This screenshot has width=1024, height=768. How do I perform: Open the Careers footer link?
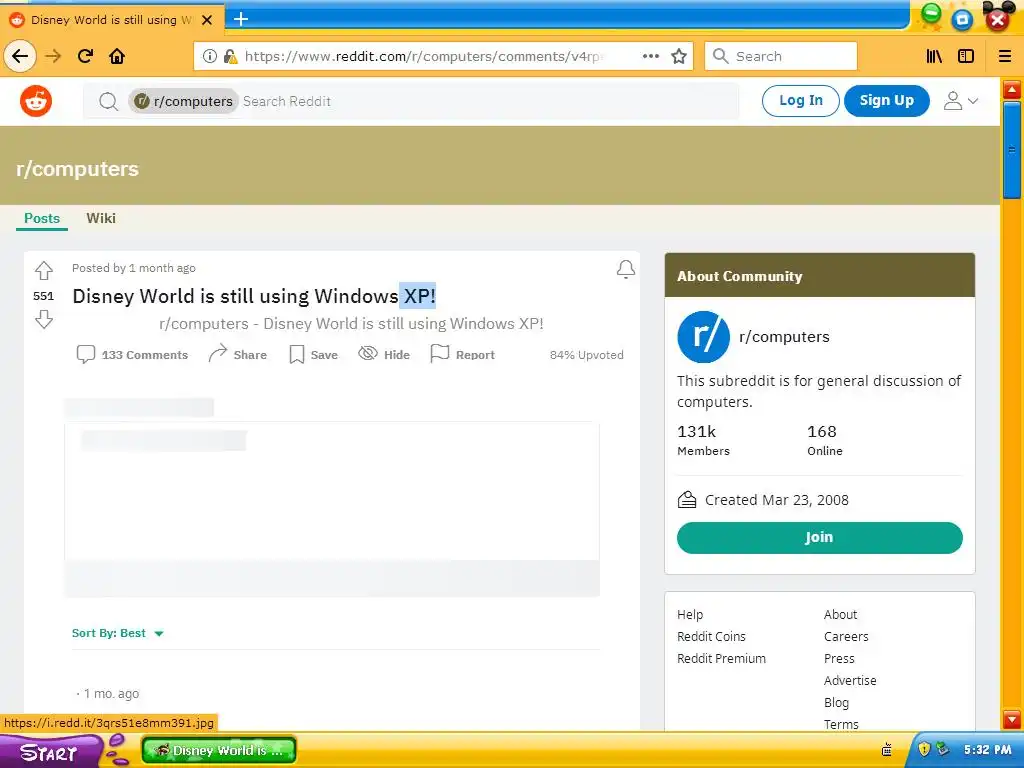coord(846,637)
